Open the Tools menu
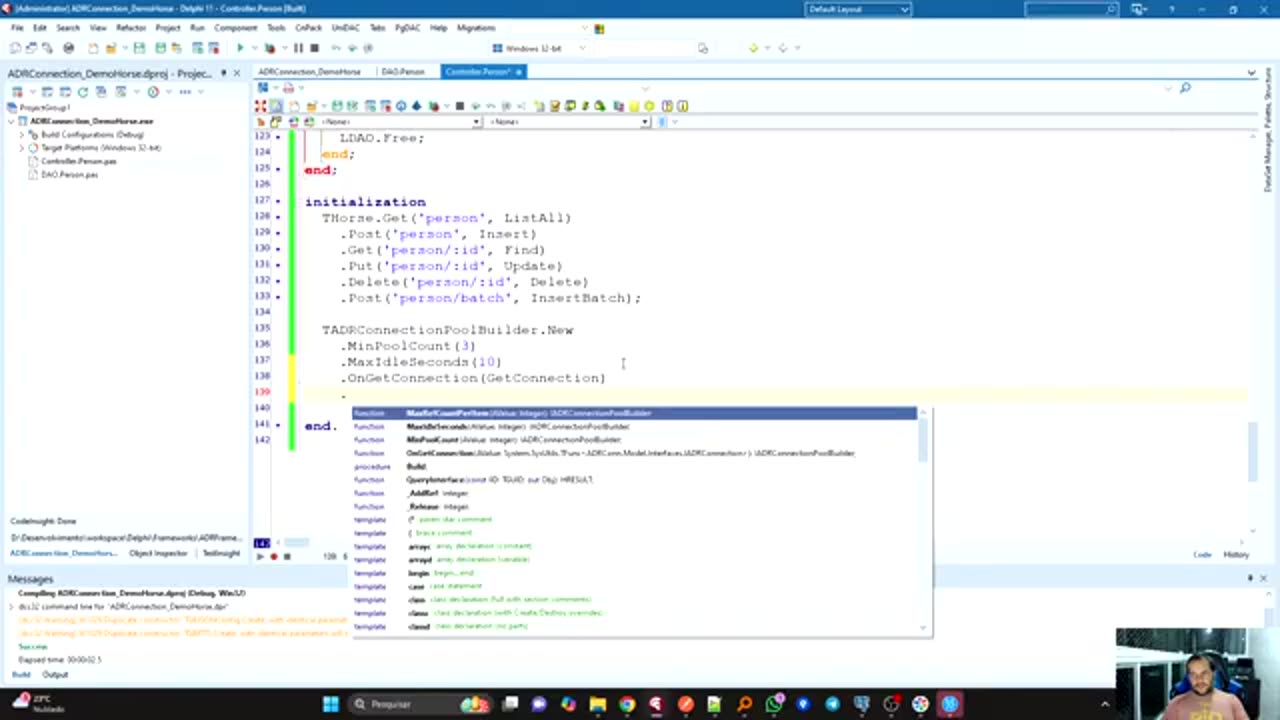 click(x=276, y=28)
